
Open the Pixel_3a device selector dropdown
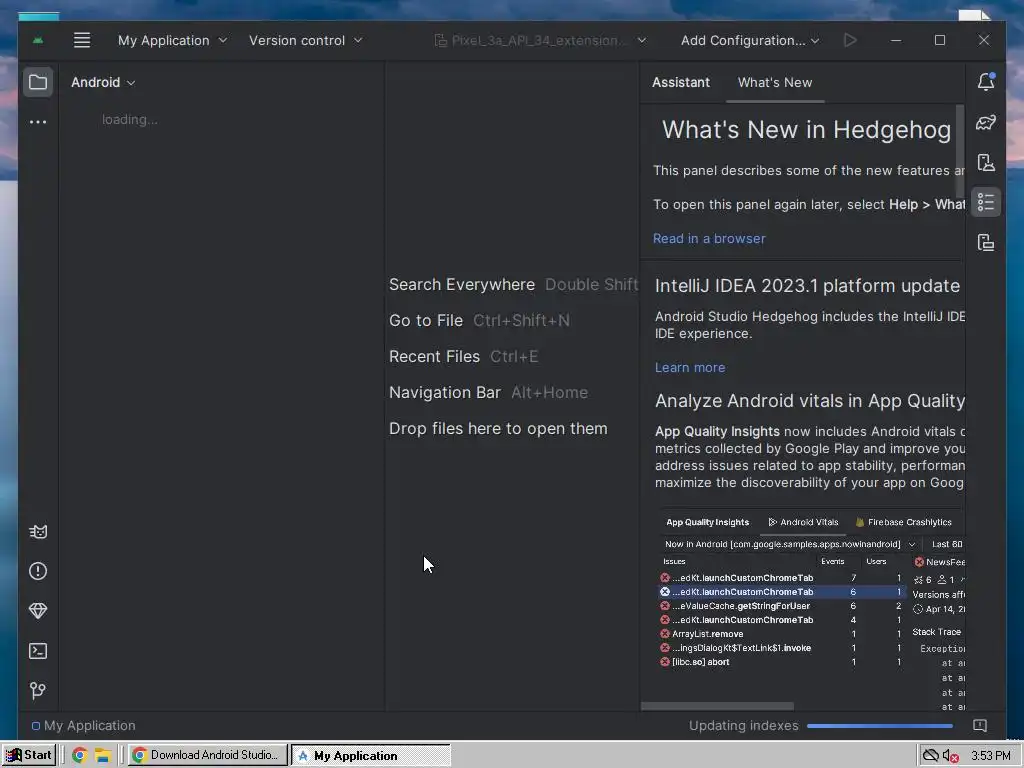click(x=540, y=40)
